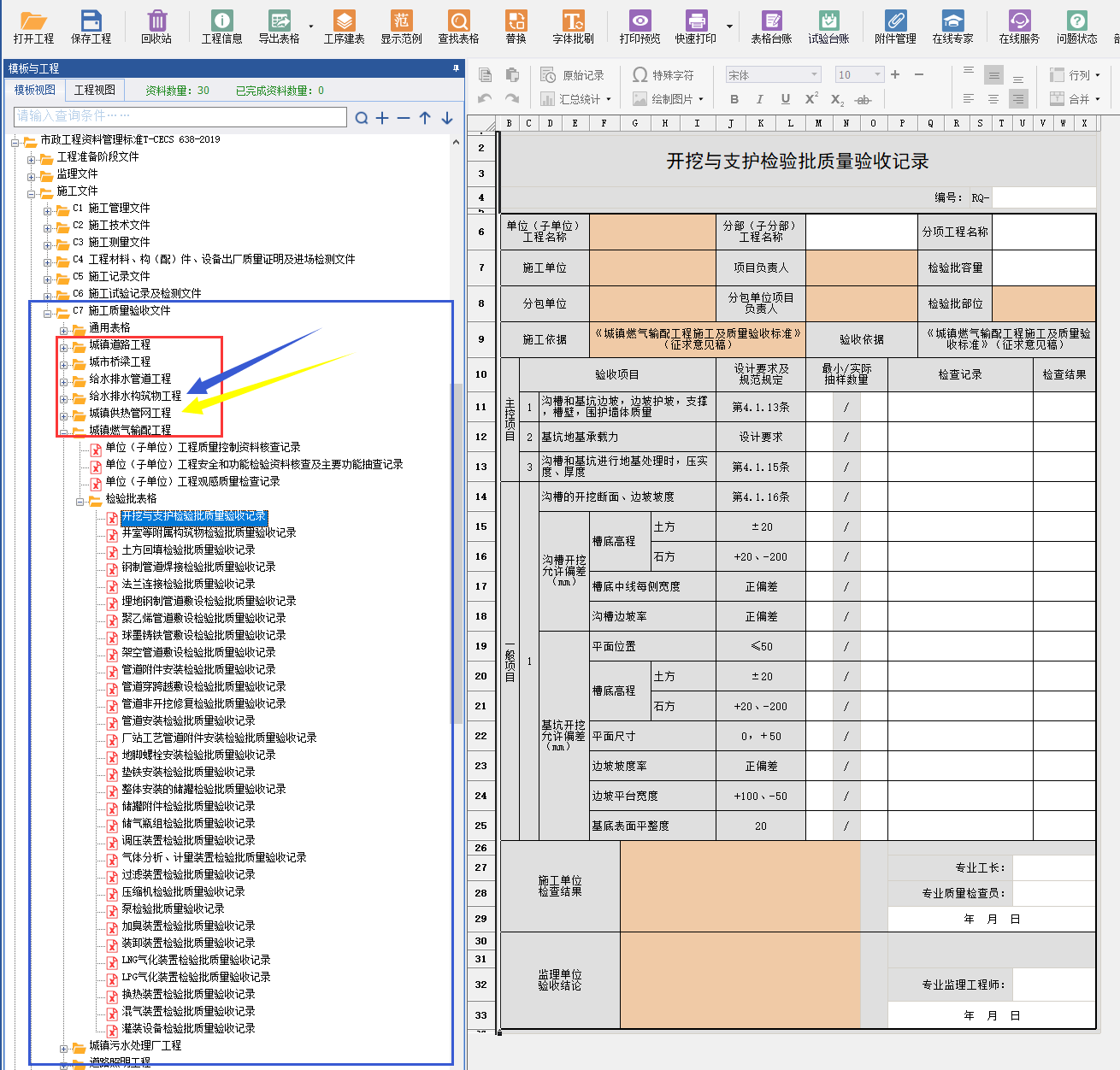Image resolution: width=1120 pixels, height=1070 pixels.
Task: Toggle underline formatting
Action: coord(785,99)
